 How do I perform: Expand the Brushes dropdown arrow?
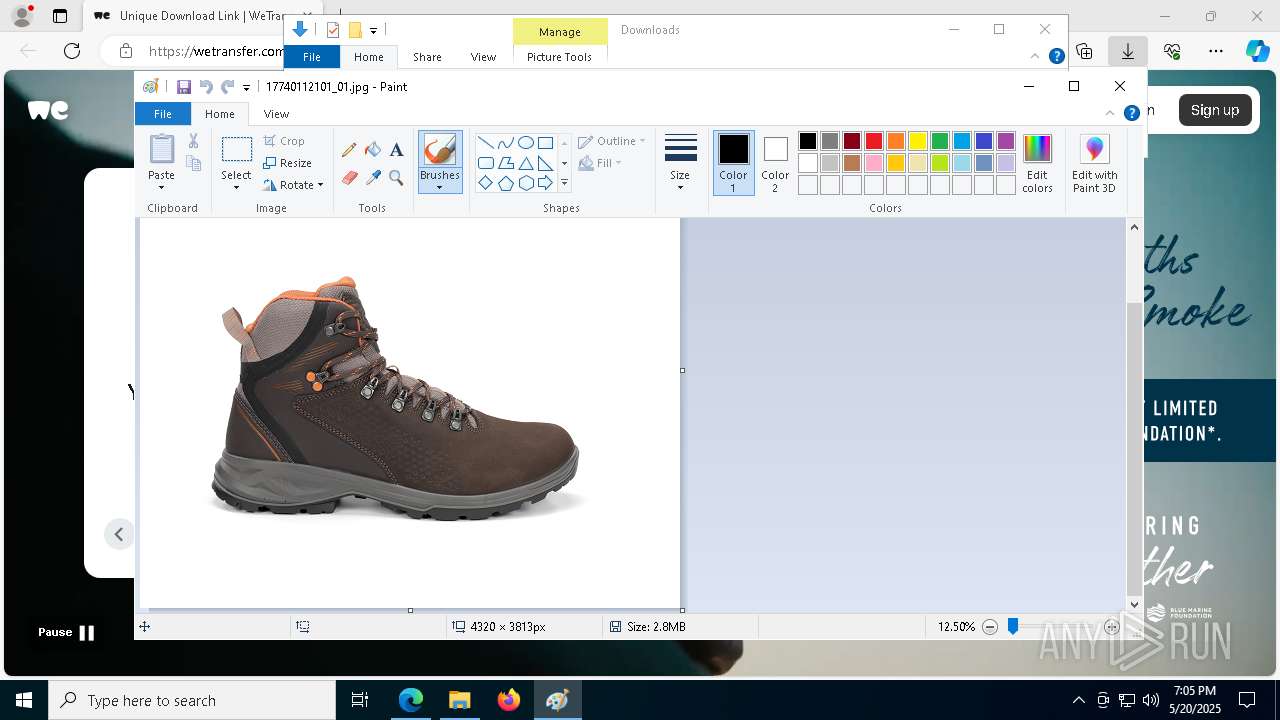[439, 188]
